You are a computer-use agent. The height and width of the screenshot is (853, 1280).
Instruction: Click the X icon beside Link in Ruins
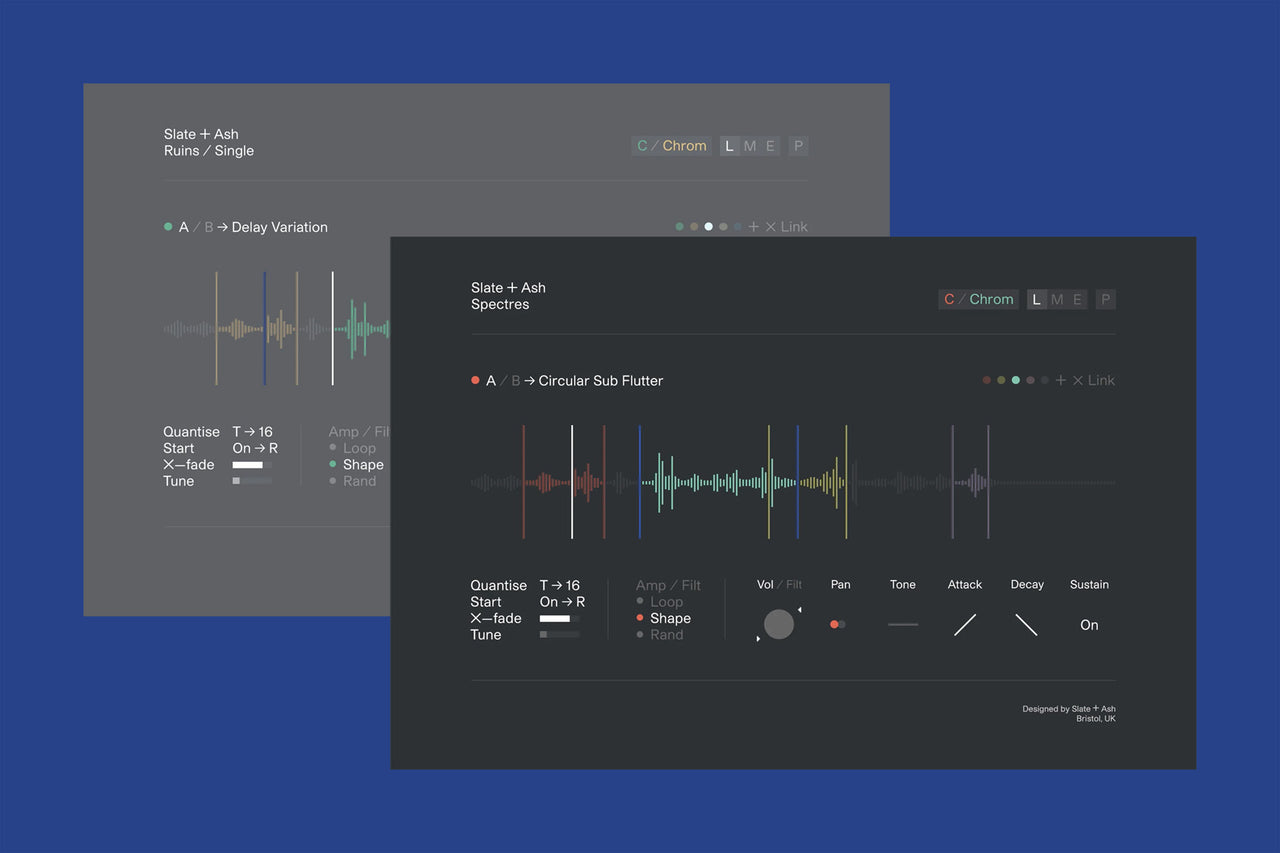pyautogui.click(x=771, y=227)
